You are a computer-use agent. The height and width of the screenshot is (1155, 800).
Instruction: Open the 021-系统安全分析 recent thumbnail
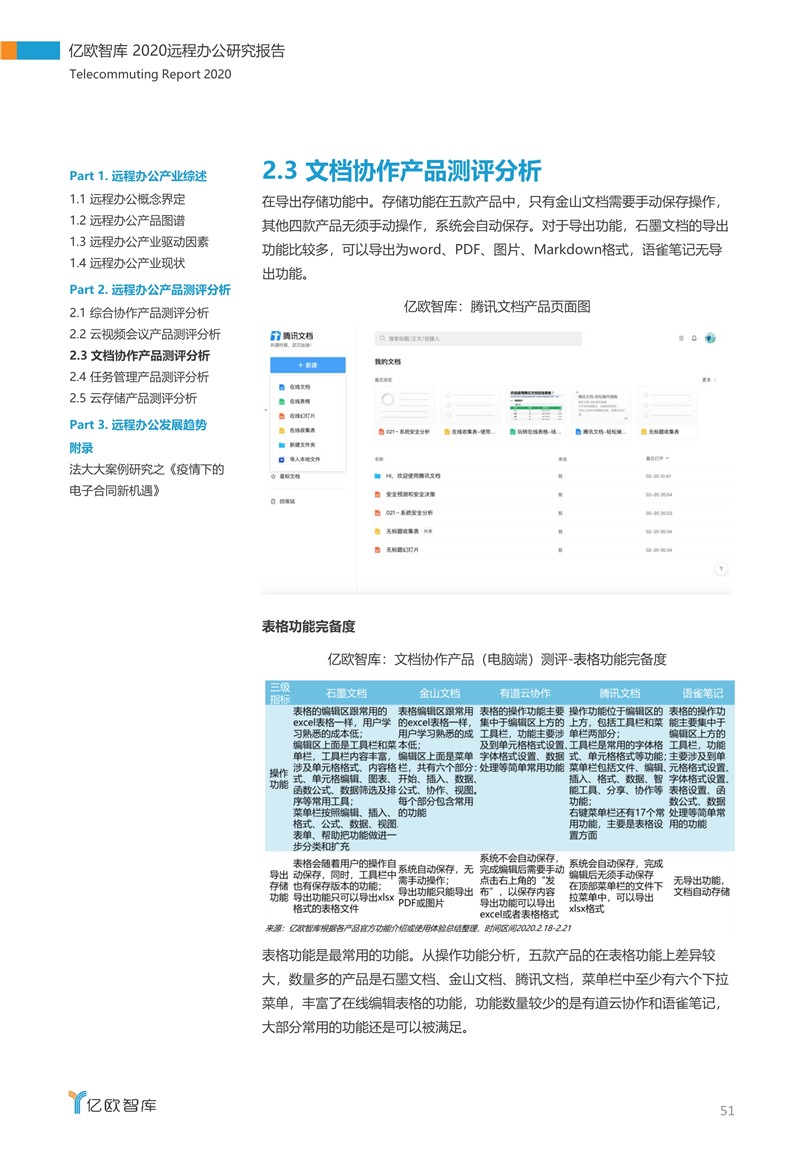tap(404, 412)
